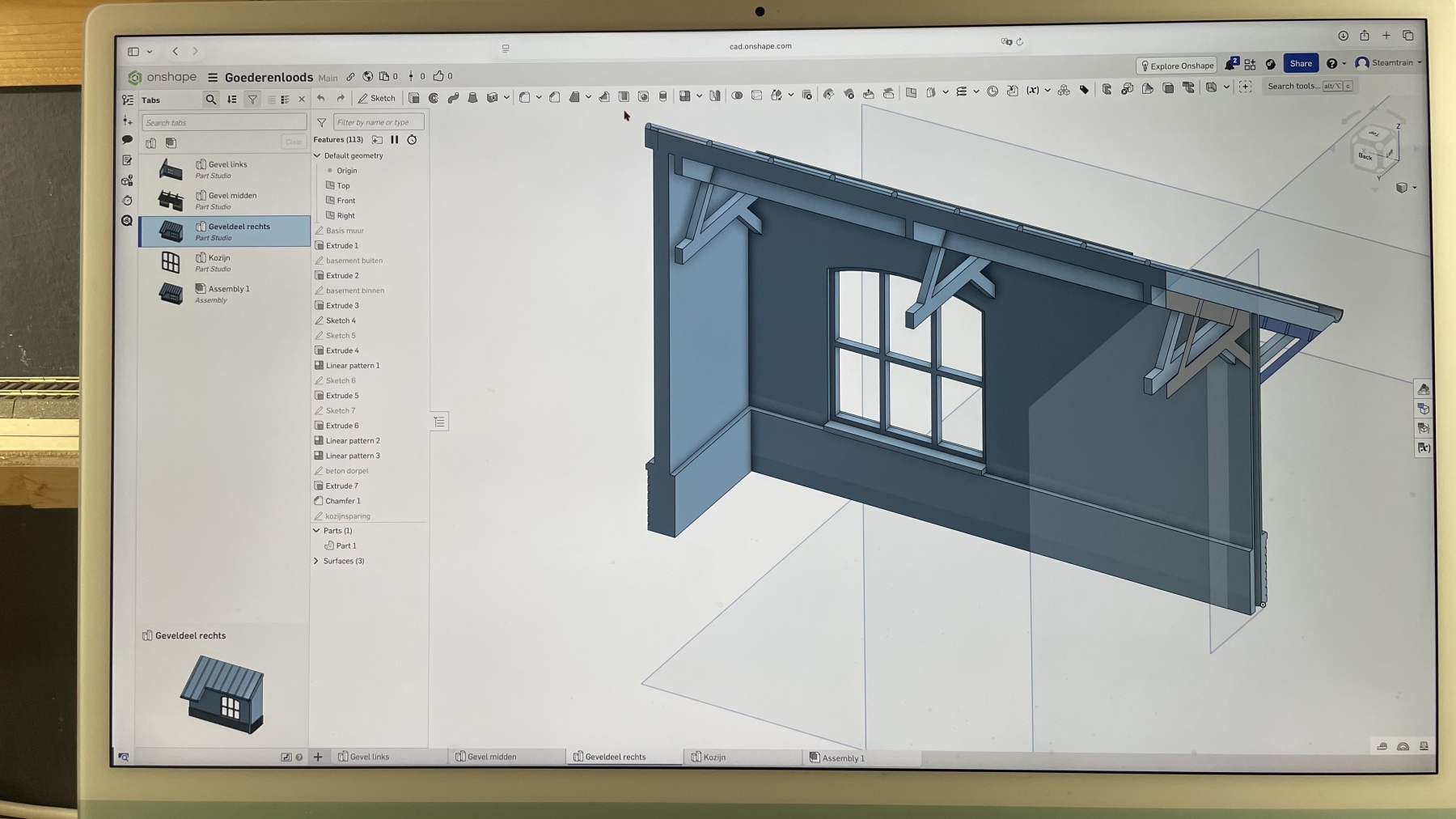Switch to the Kozijn tab

coord(714,757)
